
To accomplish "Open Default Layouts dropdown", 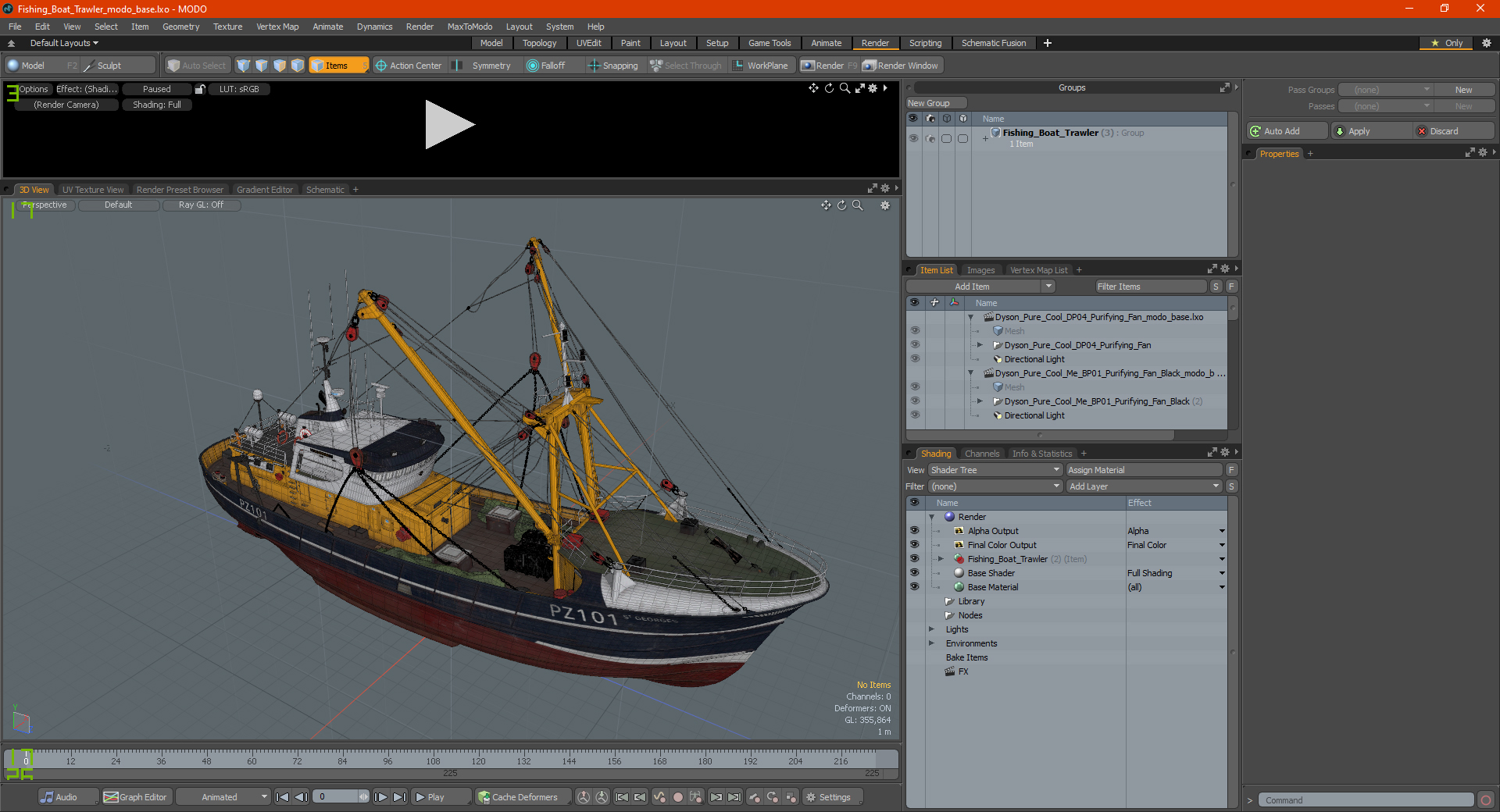I will click(64, 43).
